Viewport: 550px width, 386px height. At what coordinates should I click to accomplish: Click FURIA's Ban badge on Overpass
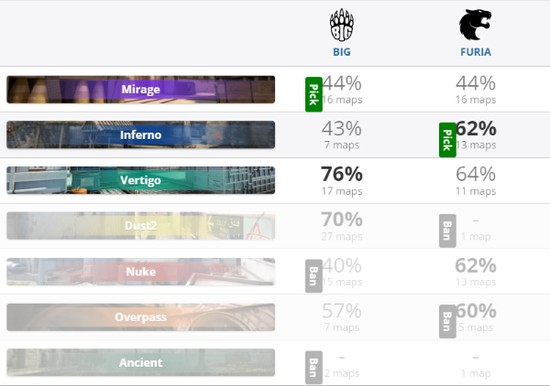point(448,321)
